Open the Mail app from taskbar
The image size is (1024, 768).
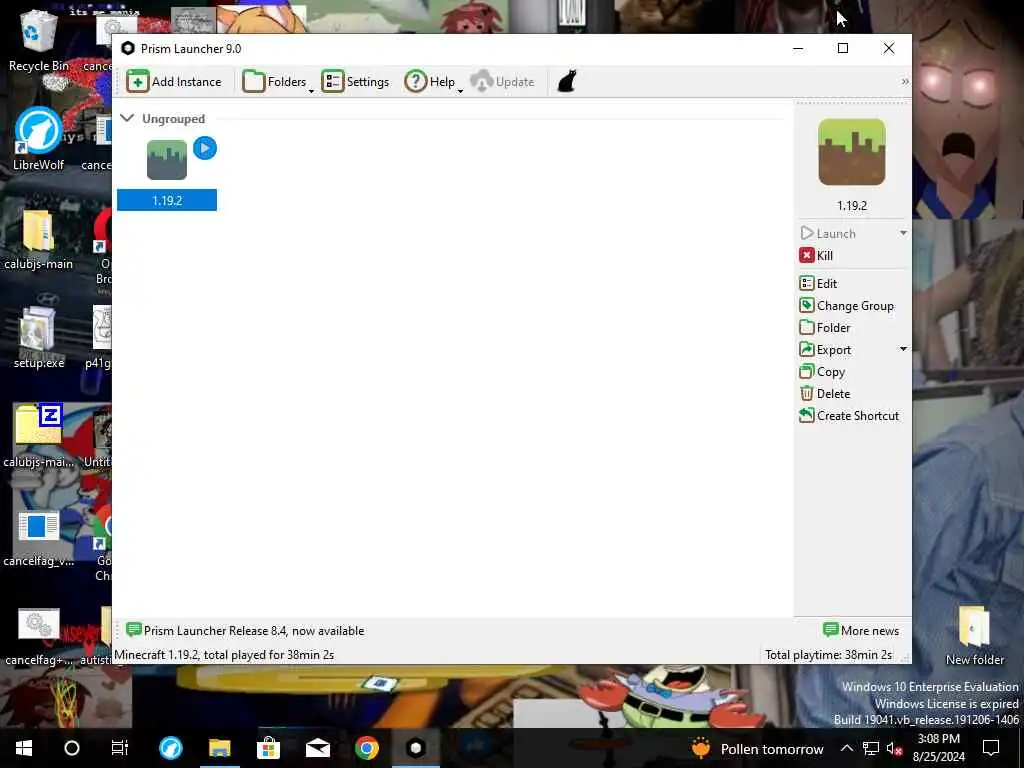[318, 748]
